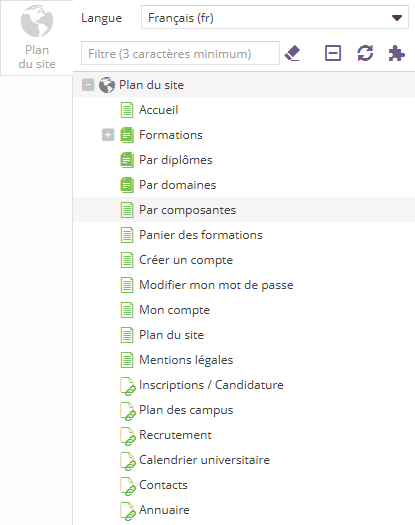415x525 pixels.
Task: Collapse all nodes with the minus-box icon
Action: click(333, 53)
